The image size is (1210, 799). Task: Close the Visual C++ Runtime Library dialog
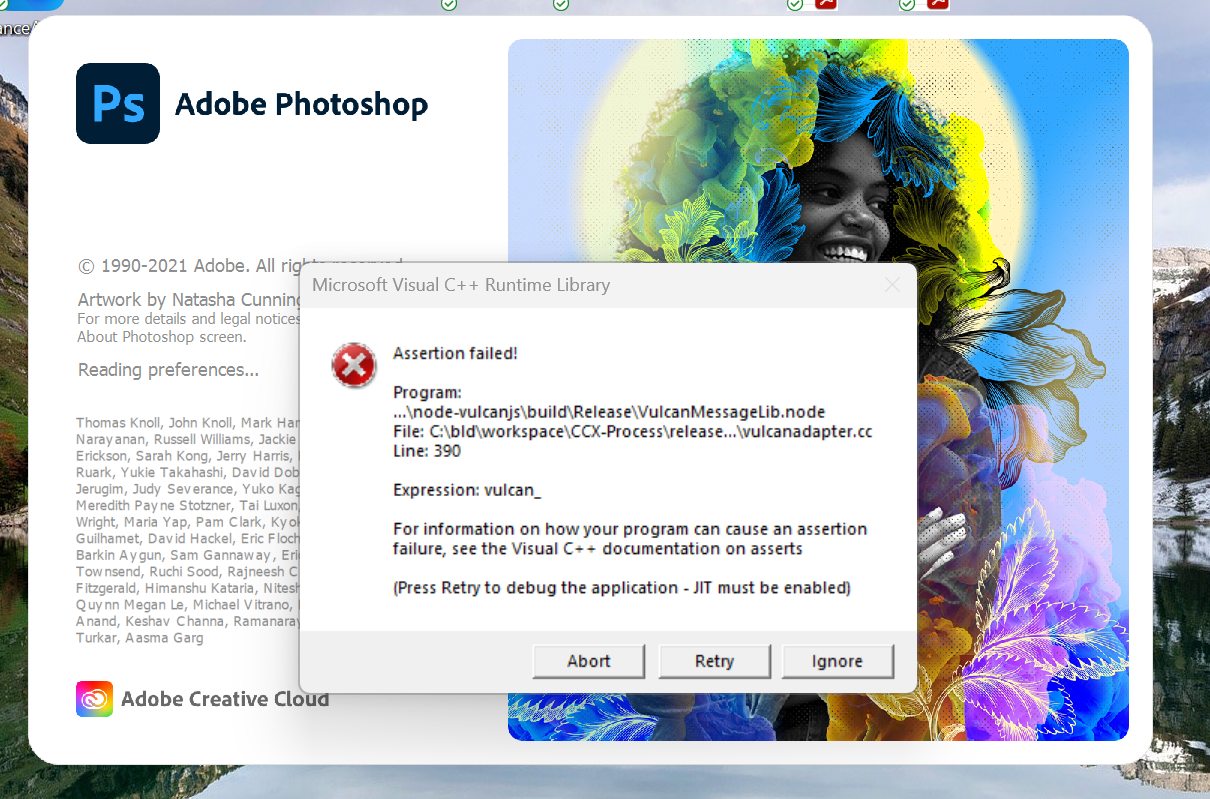pyautogui.click(x=892, y=285)
